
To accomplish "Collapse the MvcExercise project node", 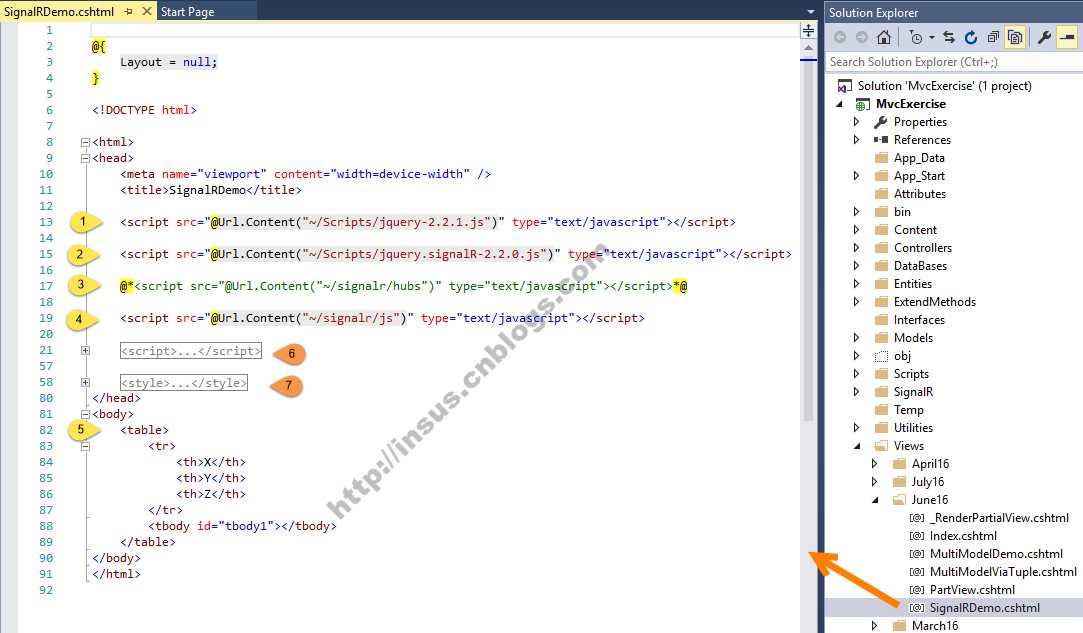I will pos(839,104).
